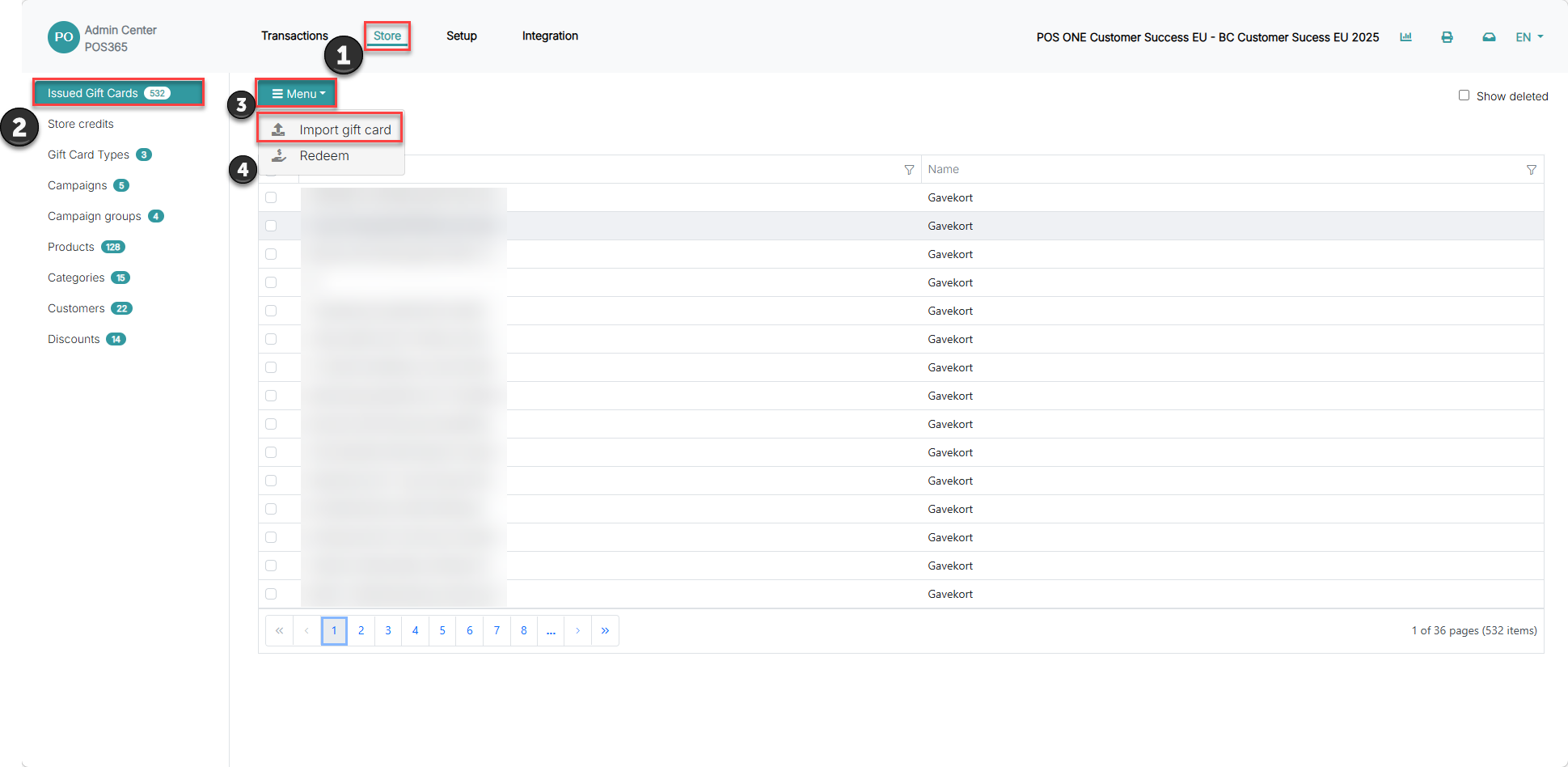This screenshot has width=1568, height=767.
Task: Tick the checkbox of the second Gavekort row
Action: click(271, 226)
